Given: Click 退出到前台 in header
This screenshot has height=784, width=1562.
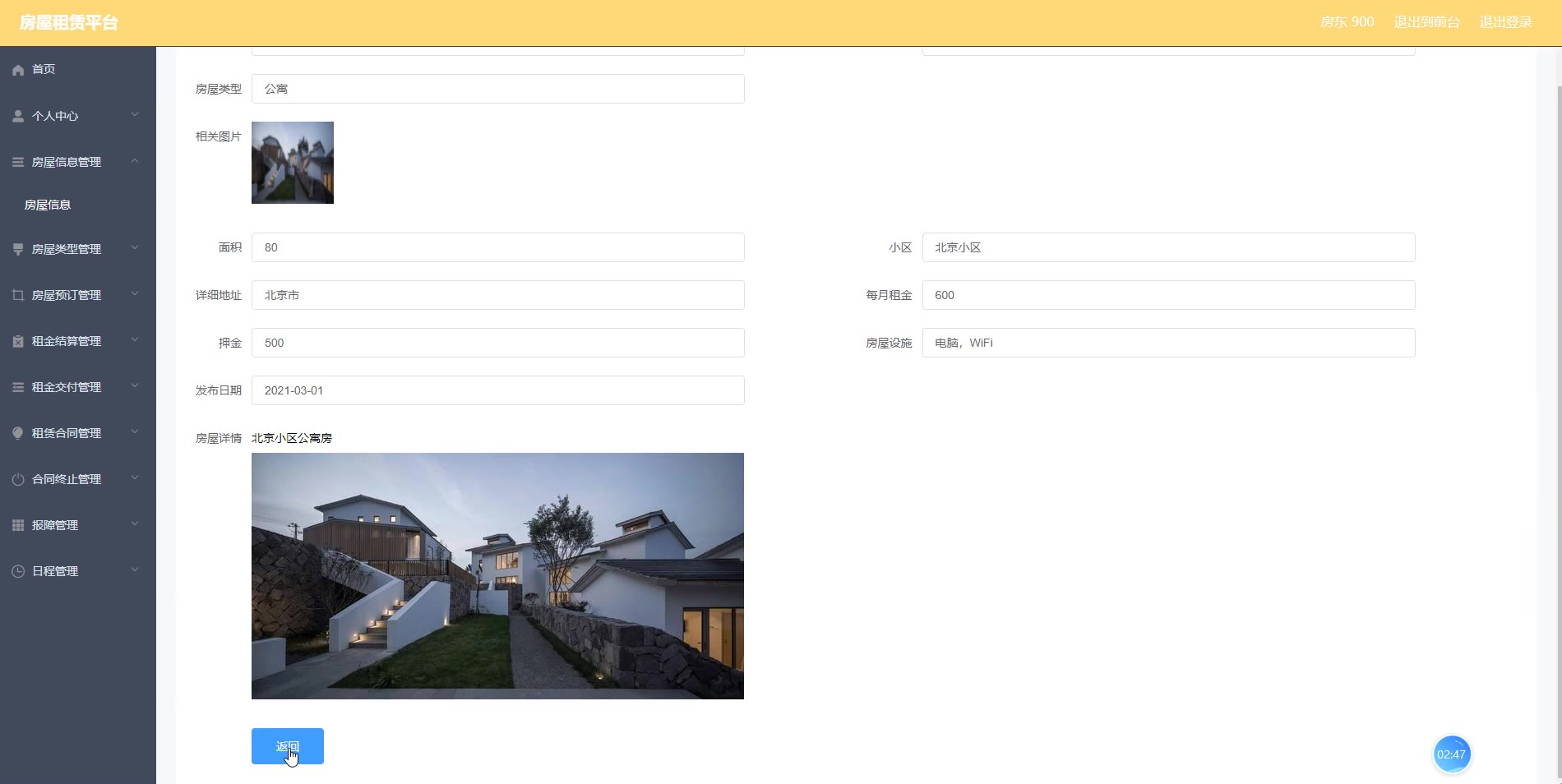Looking at the screenshot, I should pyautogui.click(x=1426, y=22).
